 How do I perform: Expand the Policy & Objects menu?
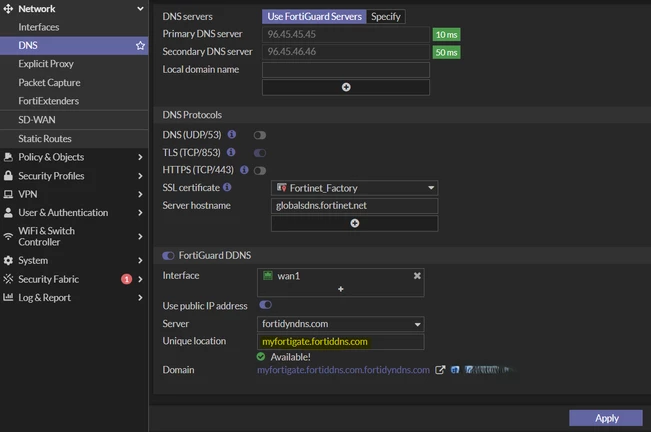pyautogui.click(x=140, y=157)
